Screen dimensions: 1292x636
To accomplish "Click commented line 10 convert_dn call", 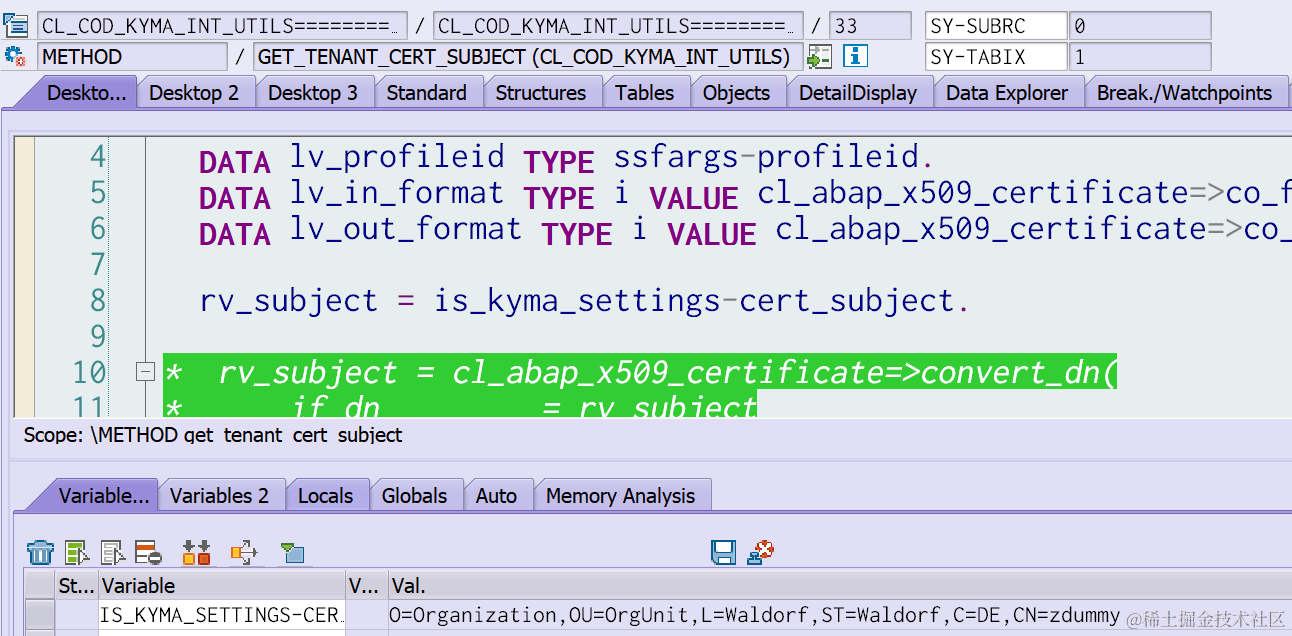I will (640, 372).
